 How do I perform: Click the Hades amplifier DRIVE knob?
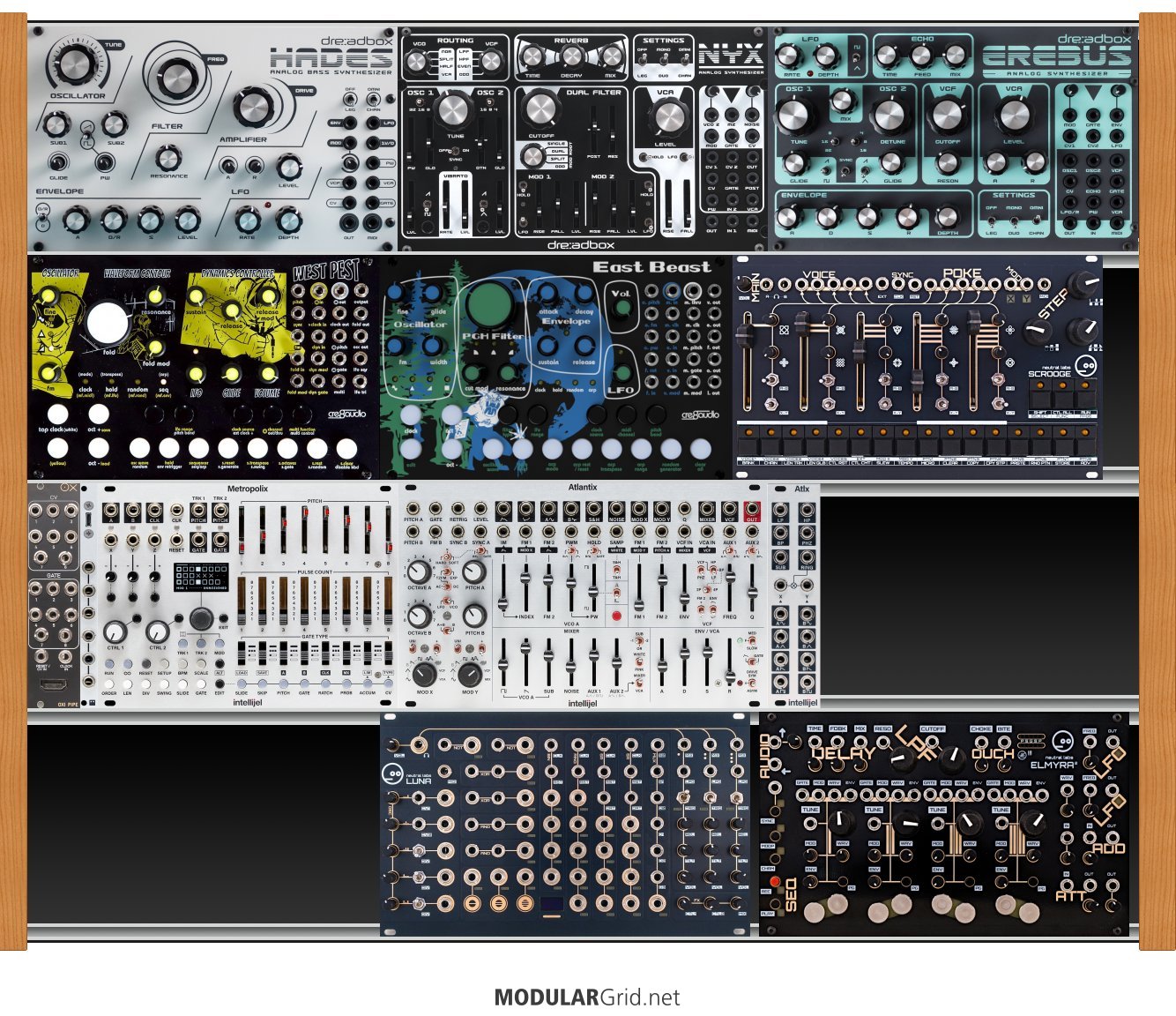pos(253,108)
